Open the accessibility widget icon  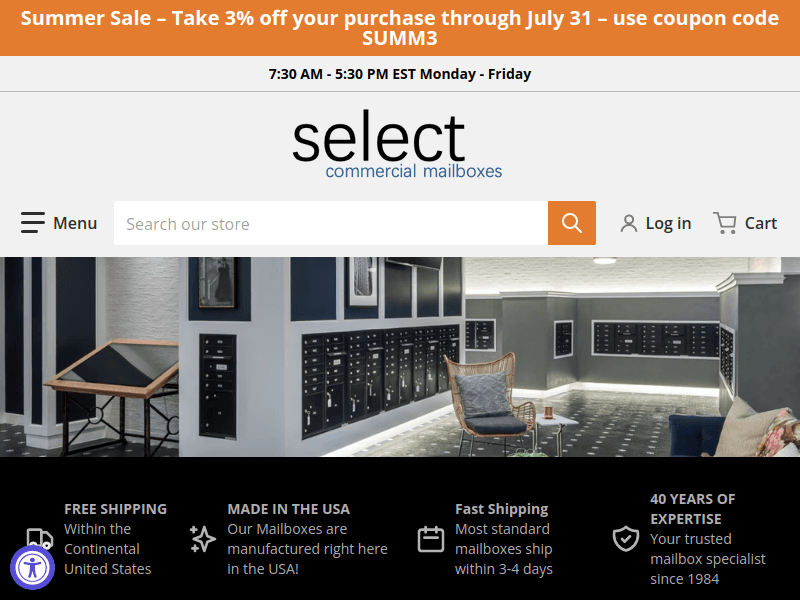tap(33, 568)
